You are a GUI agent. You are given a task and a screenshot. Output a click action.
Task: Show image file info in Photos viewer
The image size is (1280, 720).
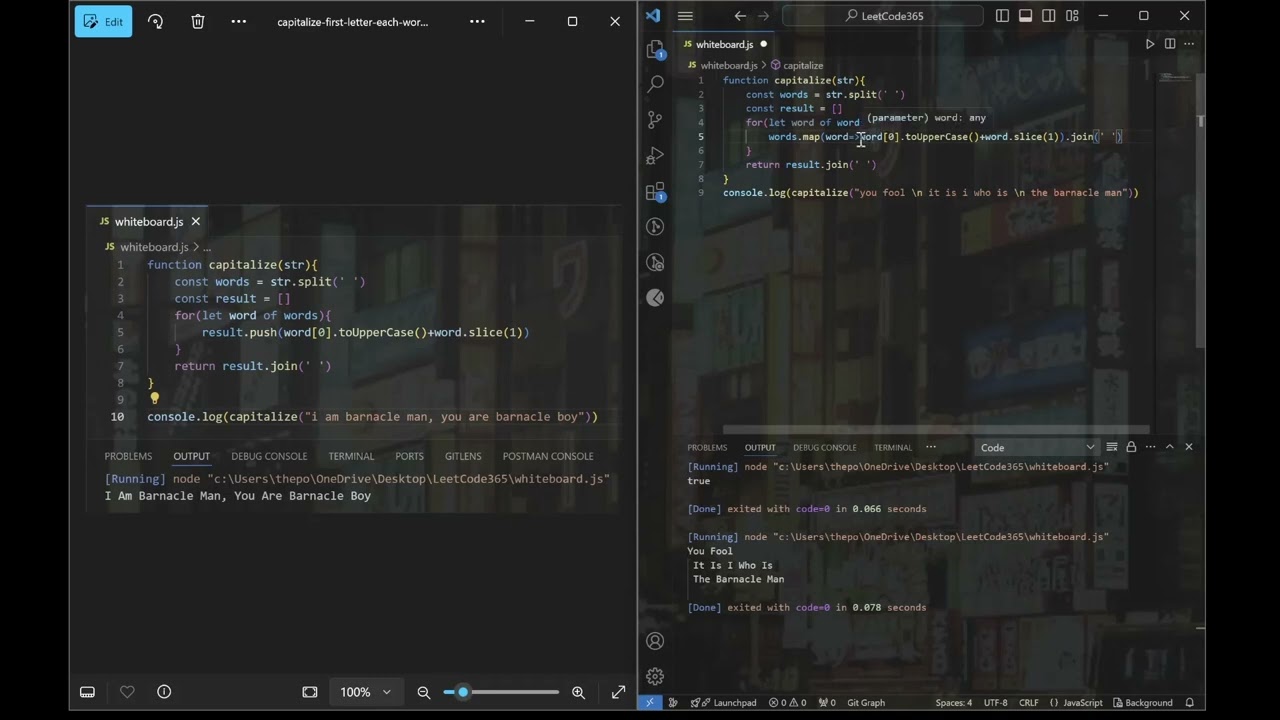coord(164,692)
